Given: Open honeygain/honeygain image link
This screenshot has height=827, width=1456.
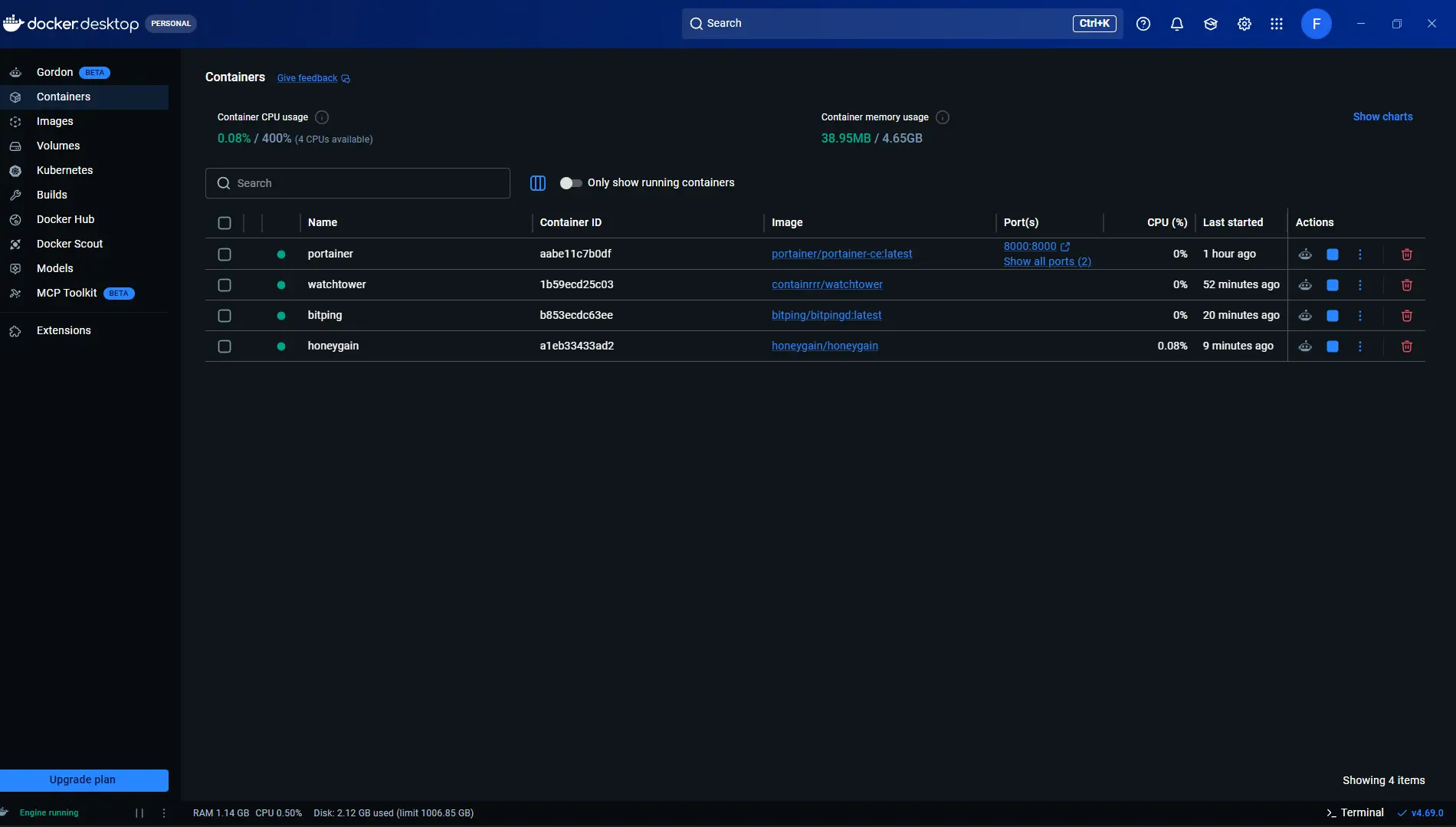Looking at the screenshot, I should (825, 346).
